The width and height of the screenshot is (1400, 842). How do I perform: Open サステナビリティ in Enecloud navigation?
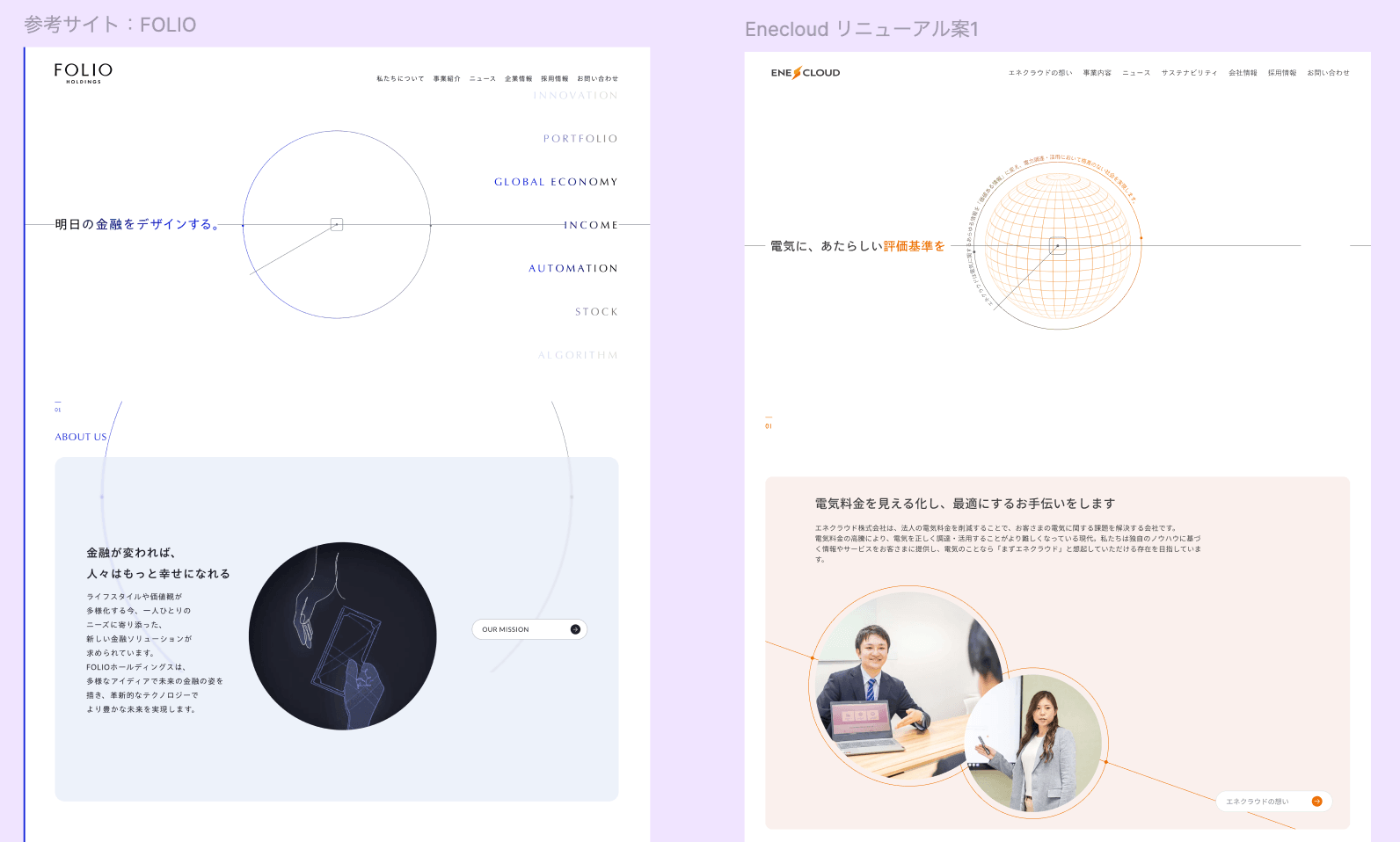point(1190,73)
